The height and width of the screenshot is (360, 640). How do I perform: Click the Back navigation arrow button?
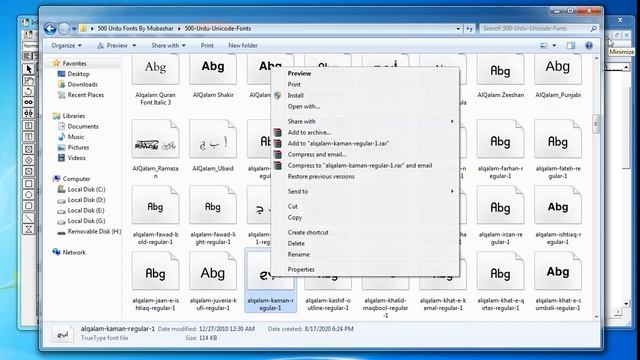click(x=50, y=29)
